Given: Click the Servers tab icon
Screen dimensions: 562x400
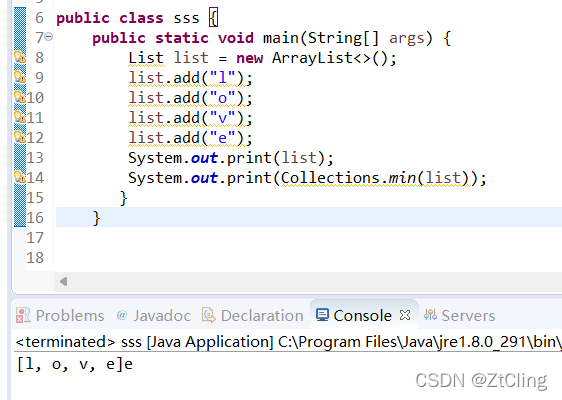Looking at the screenshot, I should tap(430, 315).
